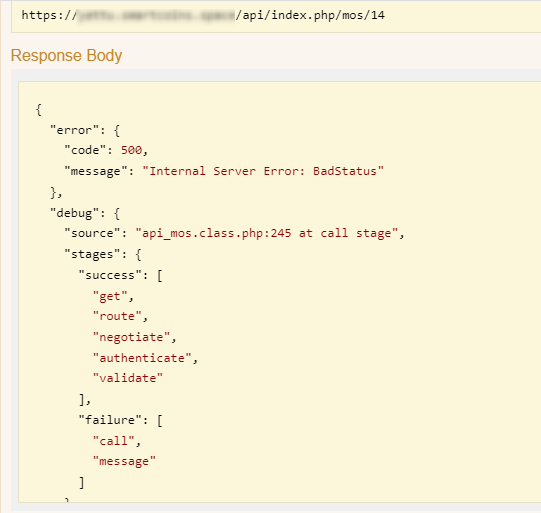
Task: Click the "debug" key
Action: tap(75, 213)
